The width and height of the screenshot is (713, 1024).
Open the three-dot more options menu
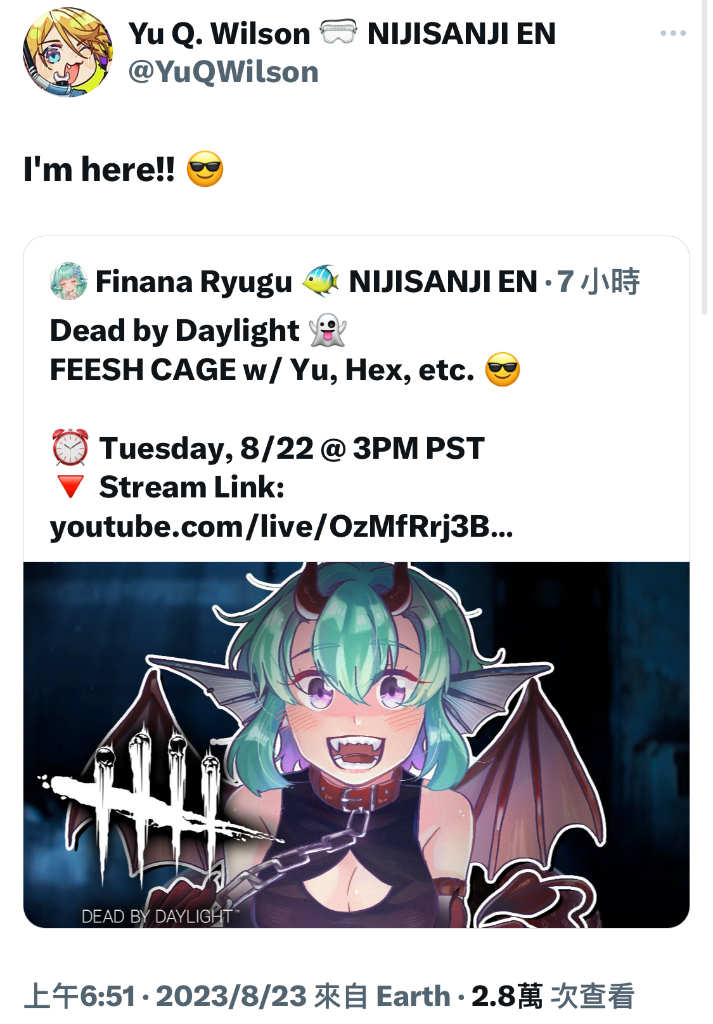pos(673,33)
